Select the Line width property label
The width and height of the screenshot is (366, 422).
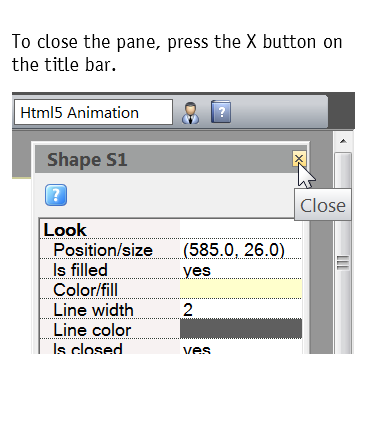tap(93, 310)
